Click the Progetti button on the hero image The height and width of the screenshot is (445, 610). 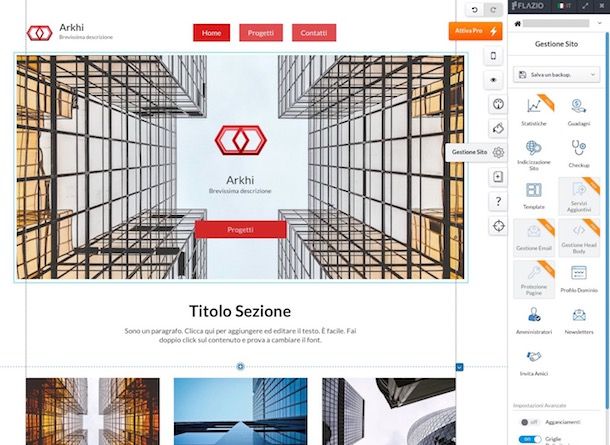(240, 230)
